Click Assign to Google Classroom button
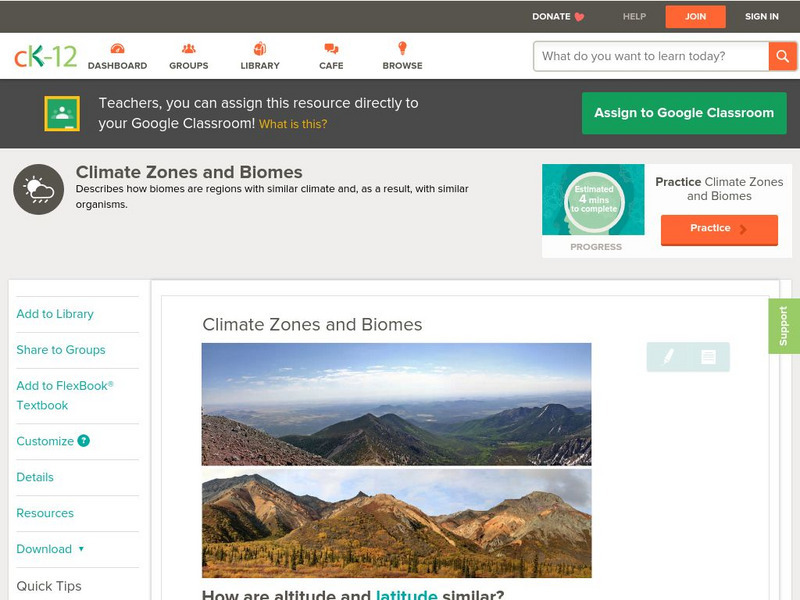 684,113
